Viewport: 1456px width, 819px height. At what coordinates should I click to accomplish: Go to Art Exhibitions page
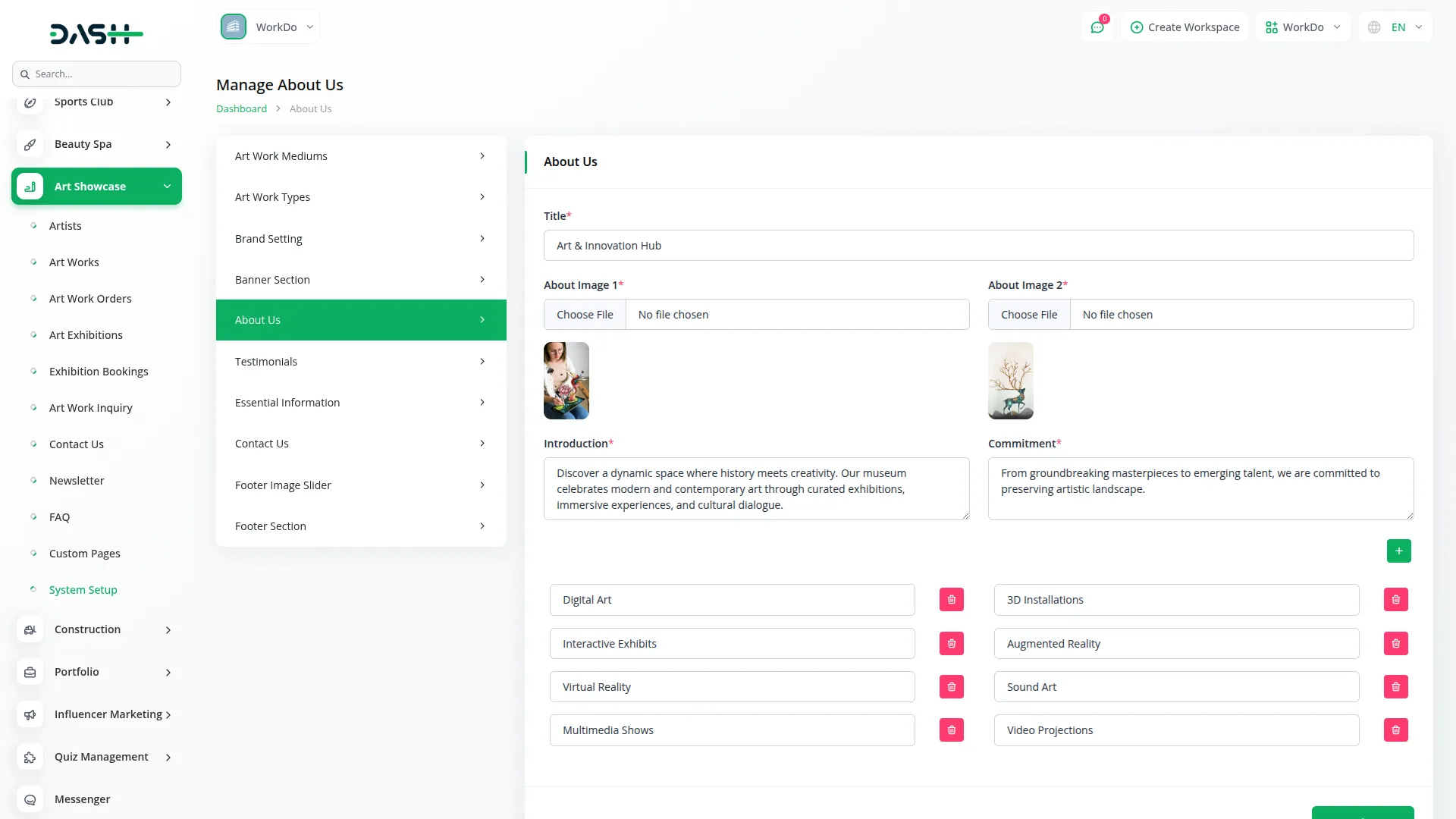click(86, 335)
